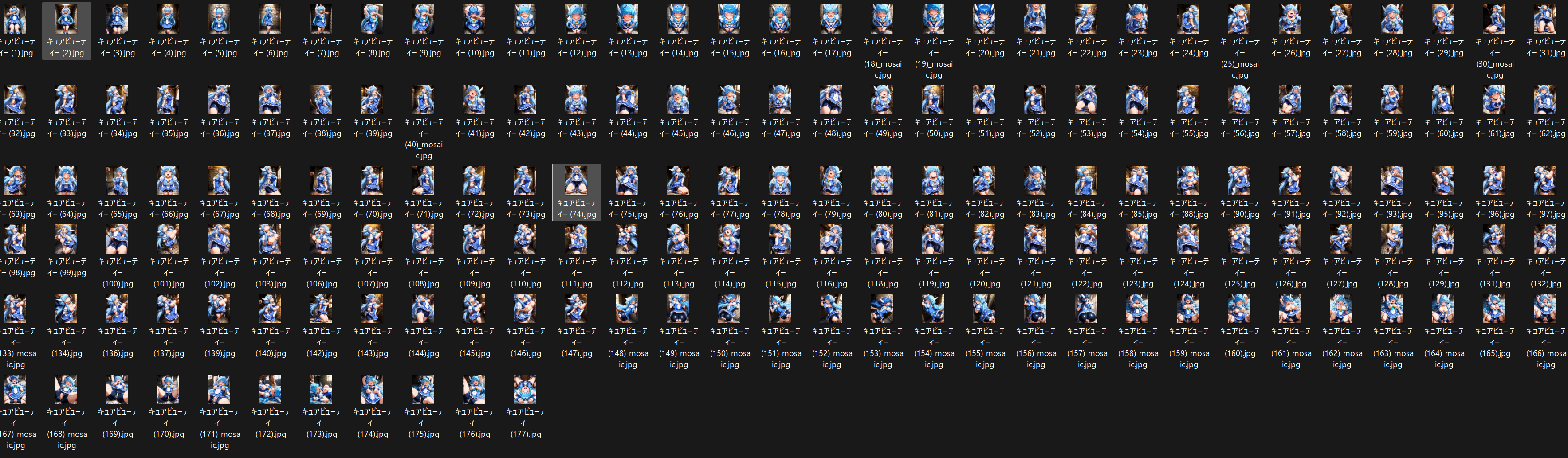Click the file name ending "(14).jpg"
The height and width of the screenshot is (458, 1568).
point(679,47)
